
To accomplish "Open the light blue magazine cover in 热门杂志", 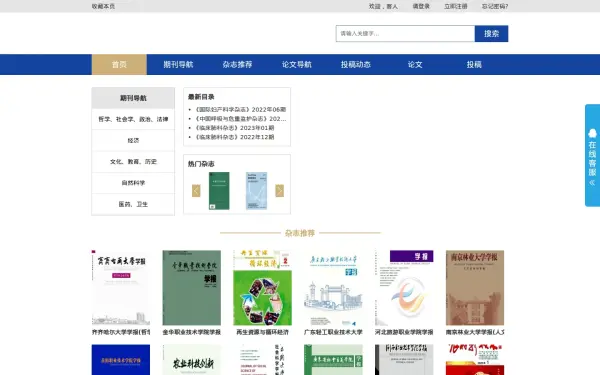I will point(256,191).
